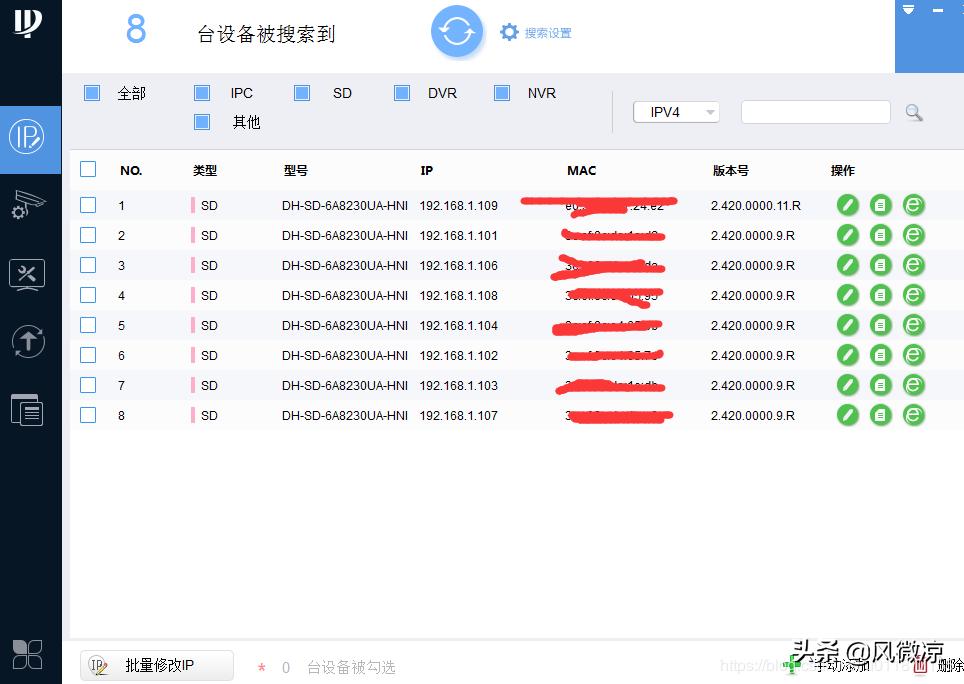The height and width of the screenshot is (684, 964).
Task: Open web browser icon for device 192.168.1.107
Action: pos(913,415)
